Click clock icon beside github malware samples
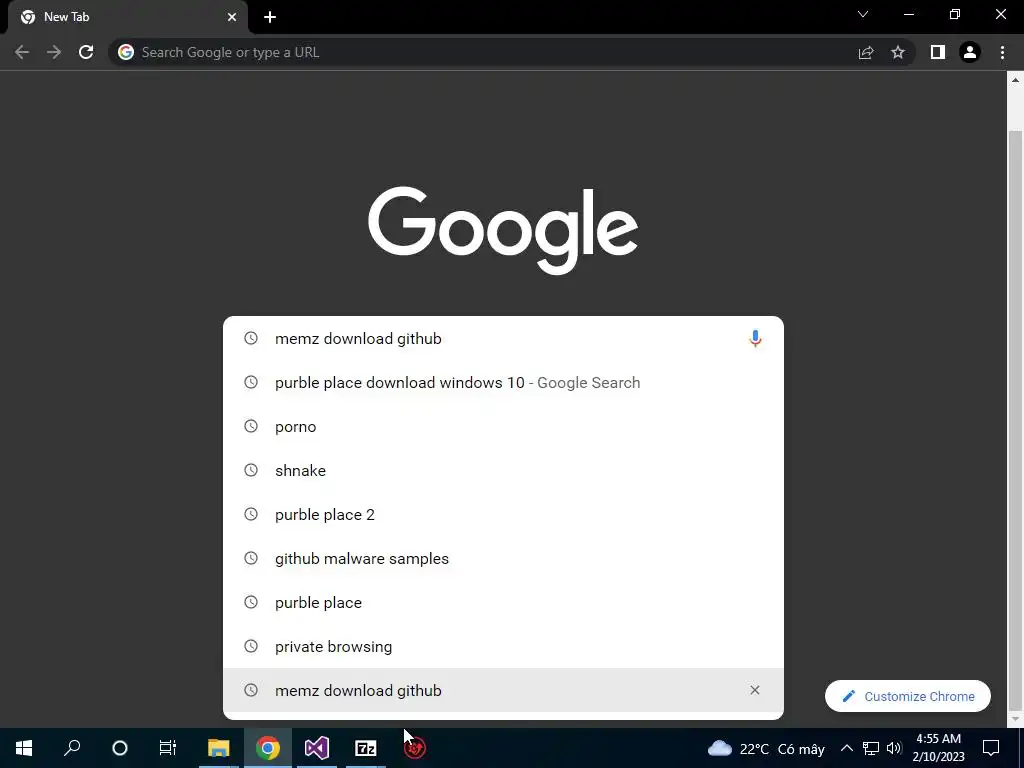 [251, 558]
